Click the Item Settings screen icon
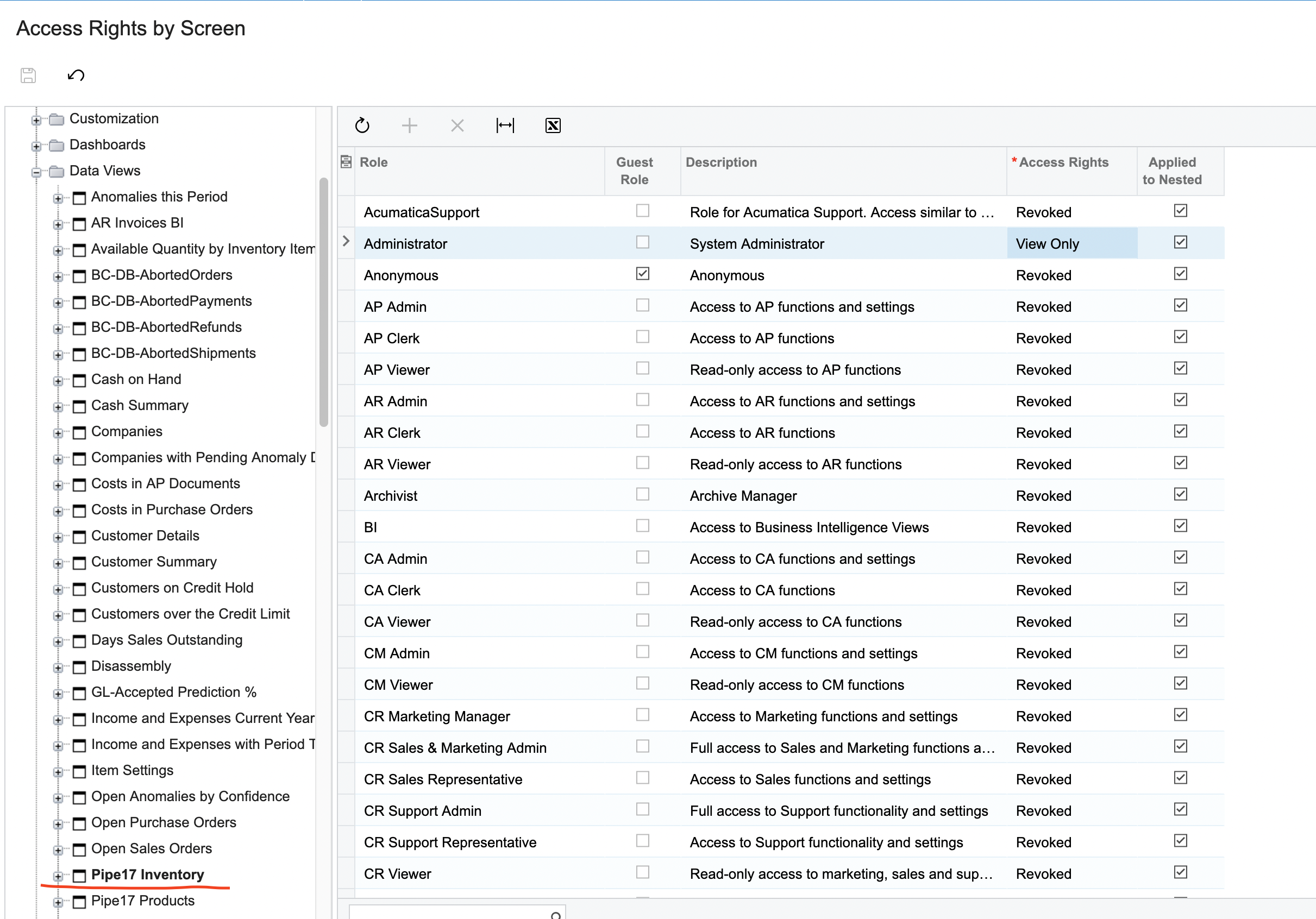1316x919 pixels. click(x=80, y=772)
